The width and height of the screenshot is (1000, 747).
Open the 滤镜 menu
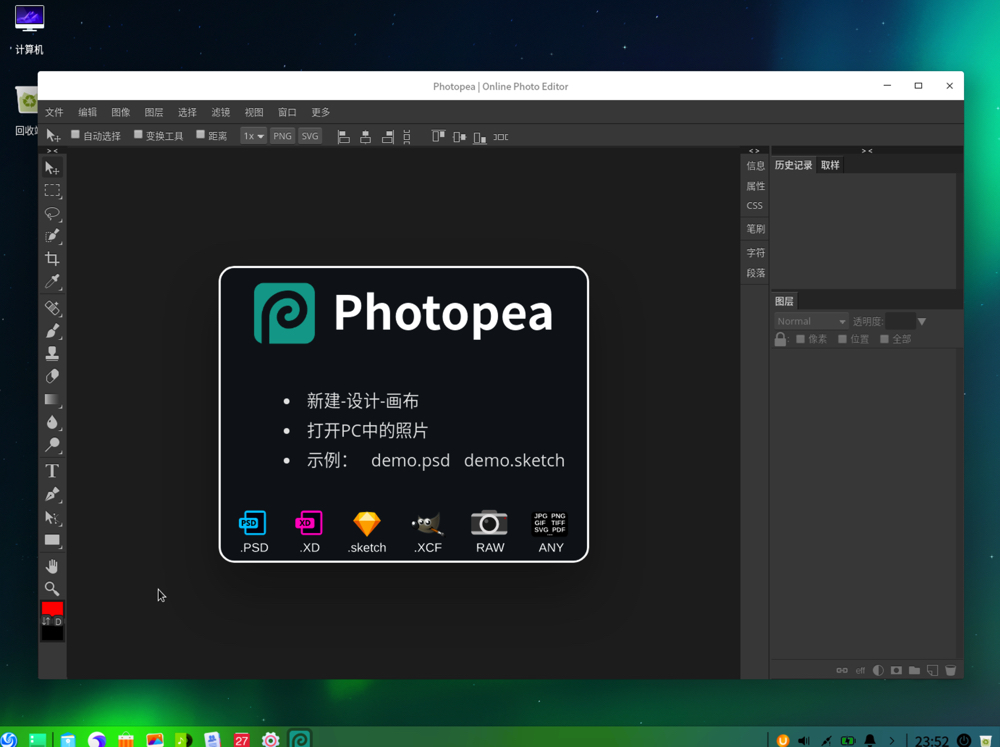coord(221,112)
